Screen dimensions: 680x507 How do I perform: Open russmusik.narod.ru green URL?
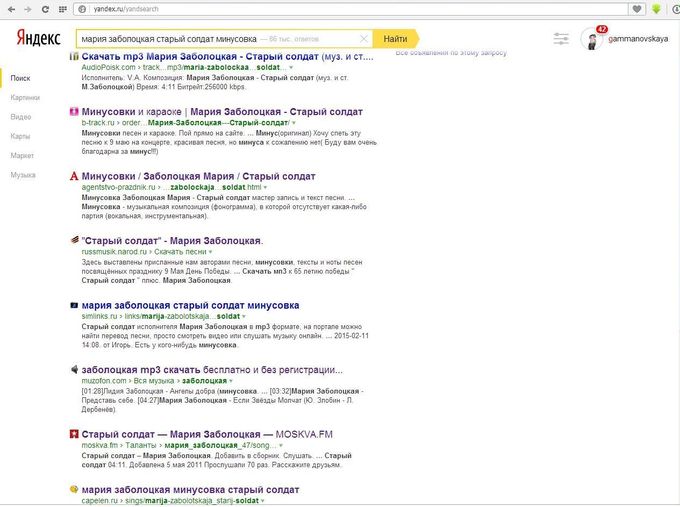114,252
